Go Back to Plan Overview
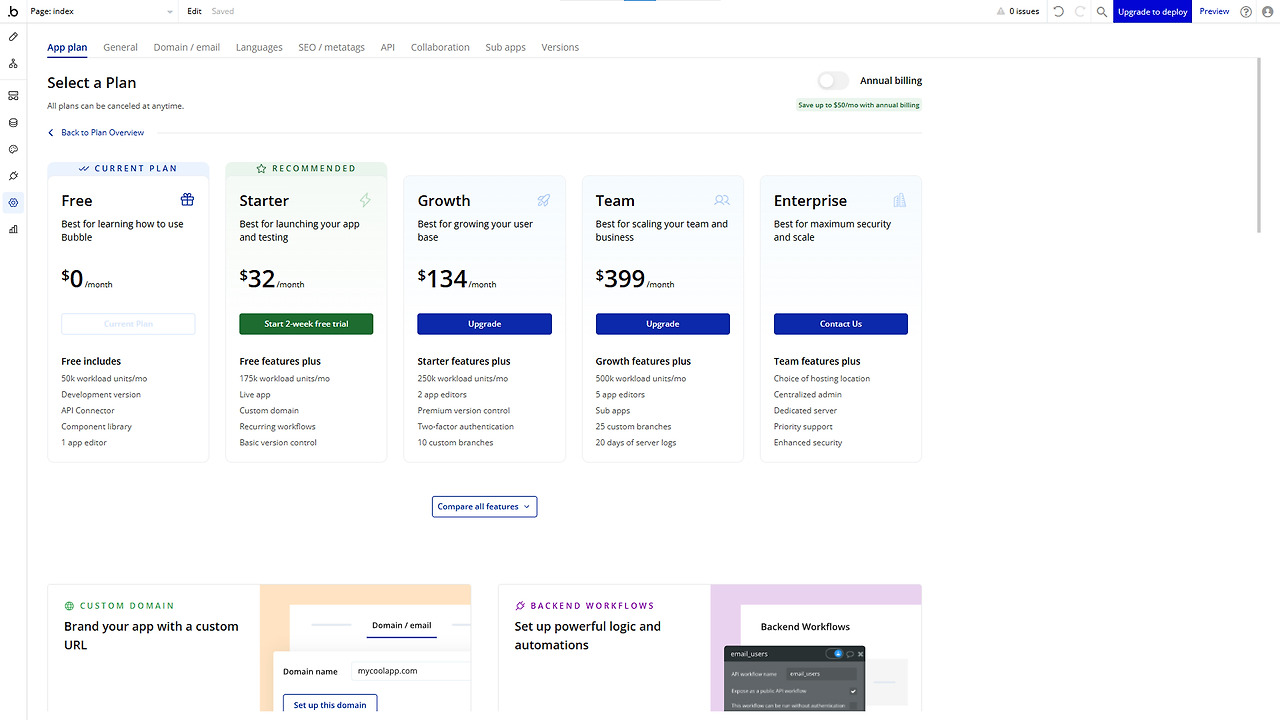This screenshot has height=720, width=1280. click(96, 133)
